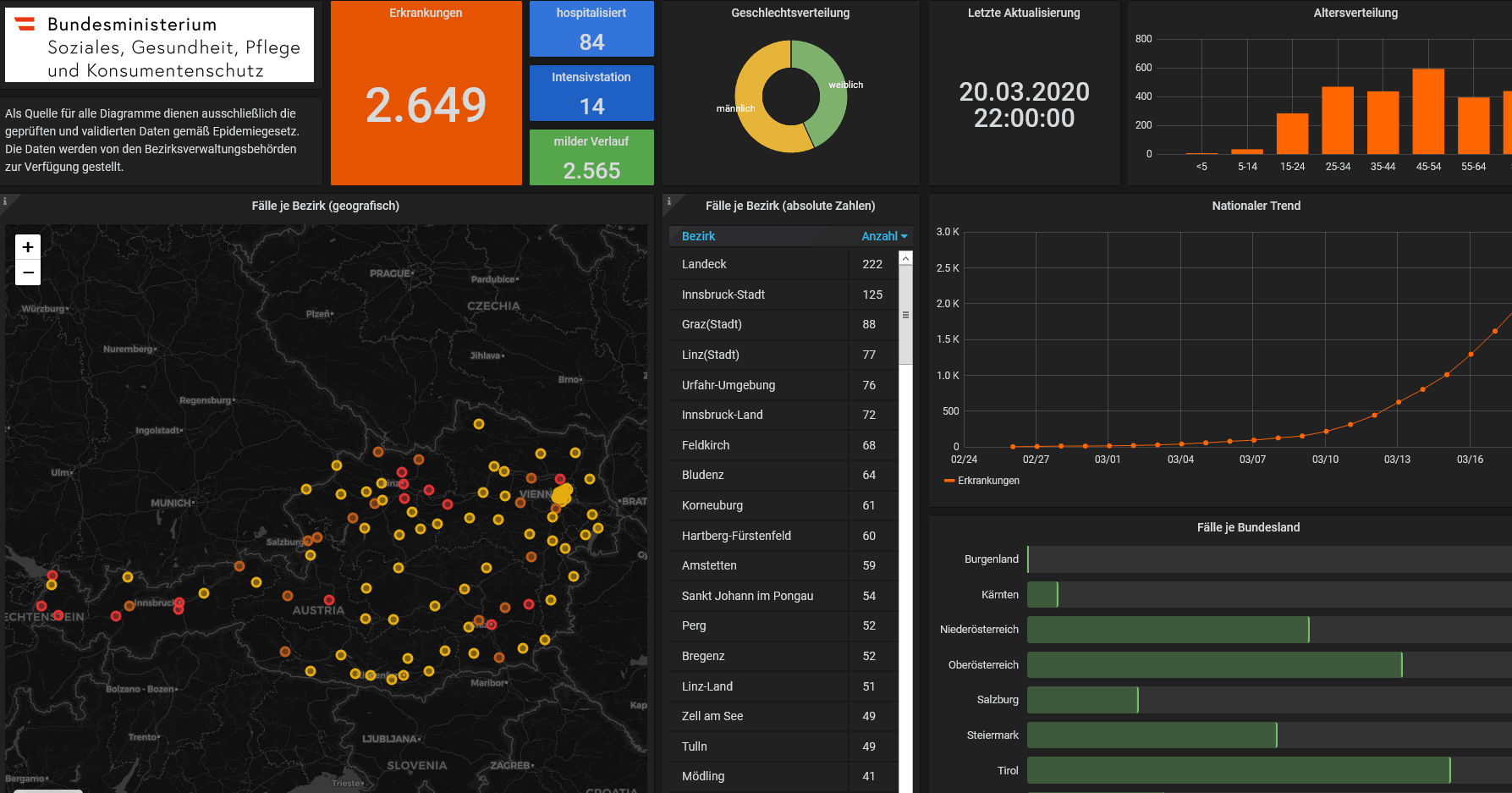Select the Bregenz row

pos(783,656)
